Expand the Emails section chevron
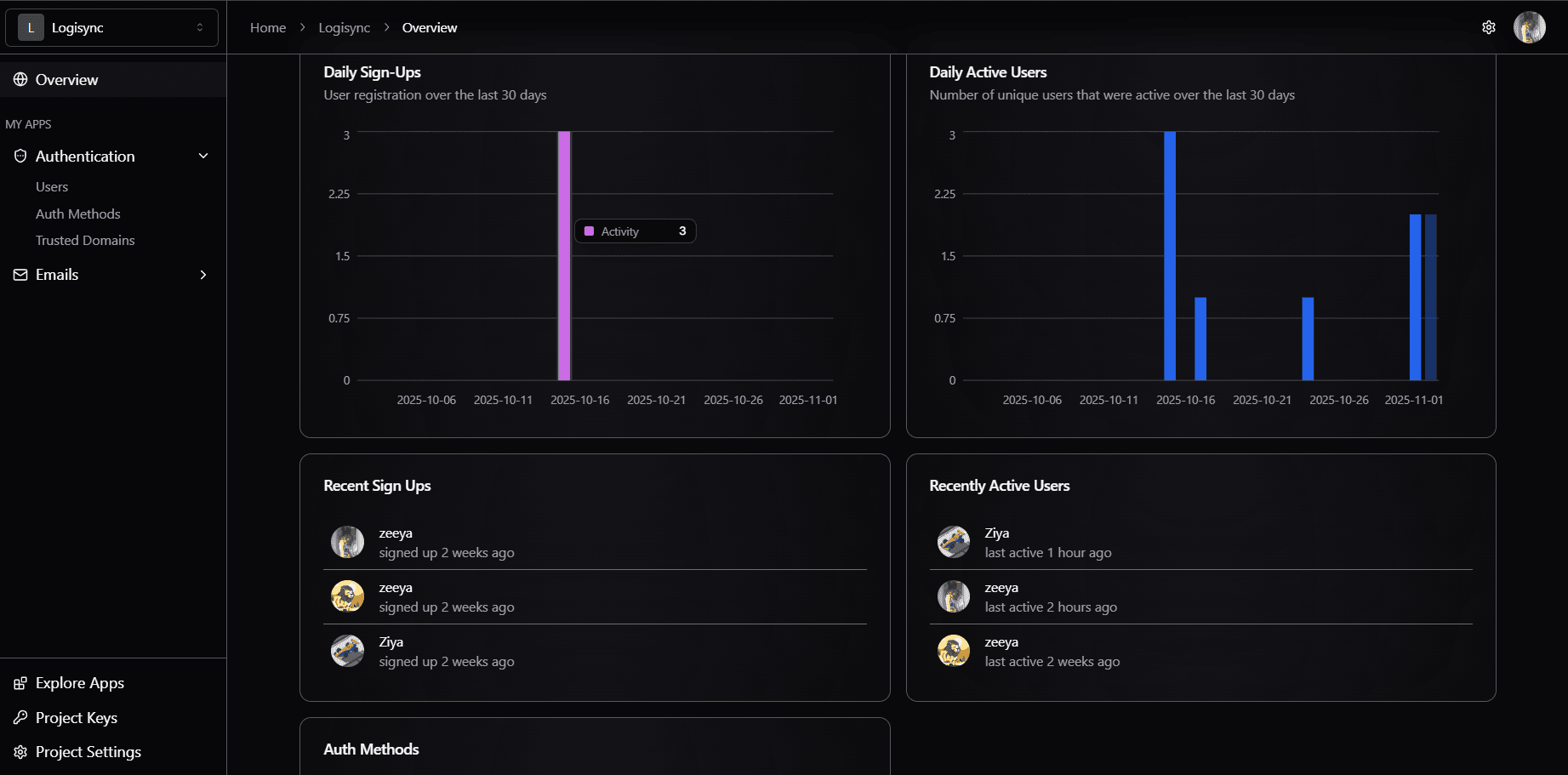 click(203, 275)
